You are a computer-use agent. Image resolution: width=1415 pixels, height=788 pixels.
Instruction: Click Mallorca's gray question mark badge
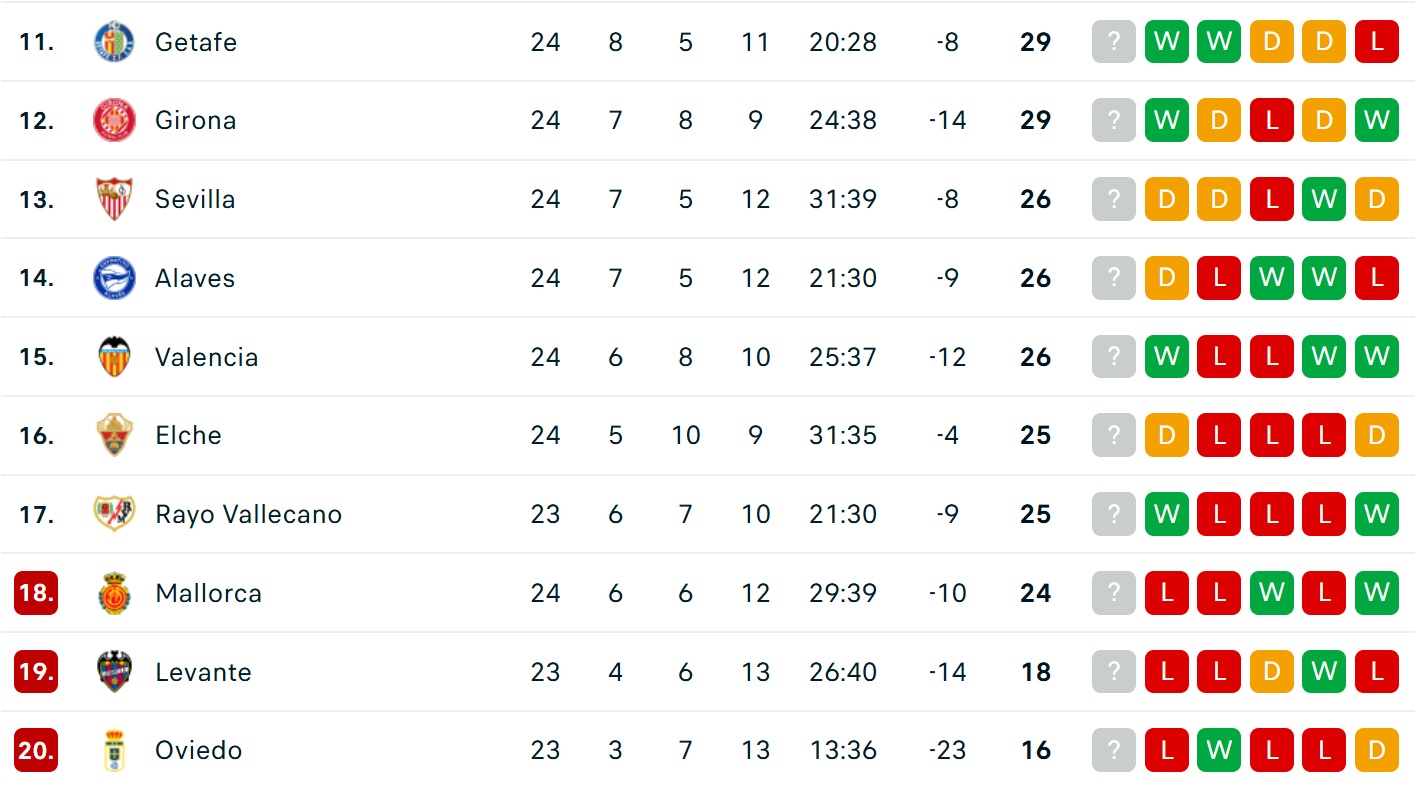coord(1114,593)
